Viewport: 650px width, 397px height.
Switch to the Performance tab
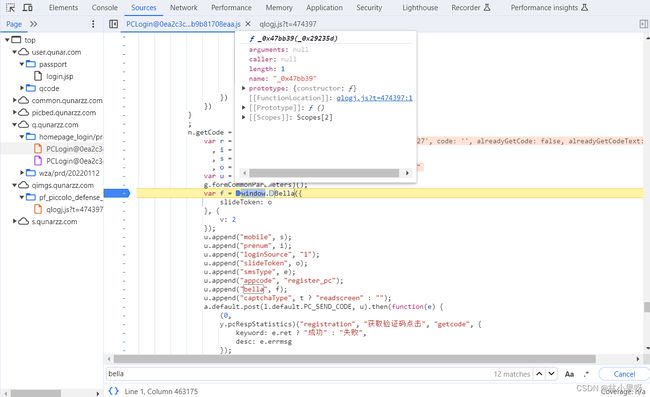231,7
